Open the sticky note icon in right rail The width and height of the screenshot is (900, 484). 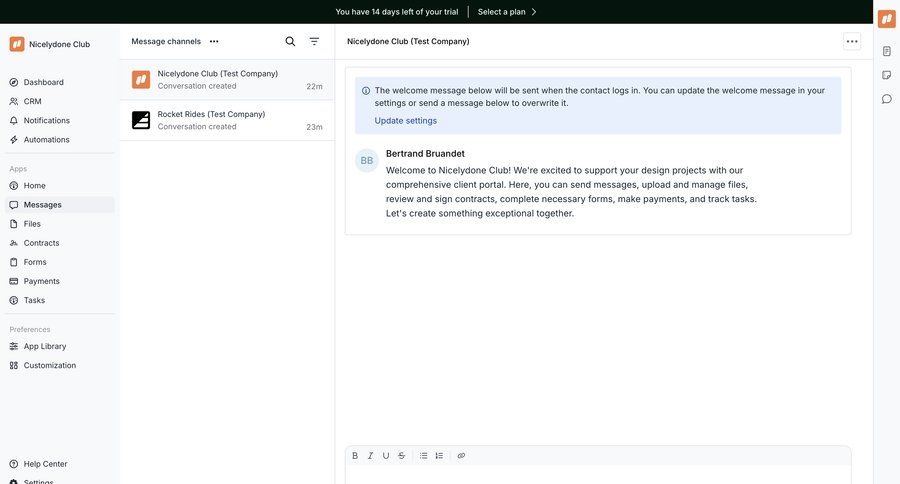(887, 75)
